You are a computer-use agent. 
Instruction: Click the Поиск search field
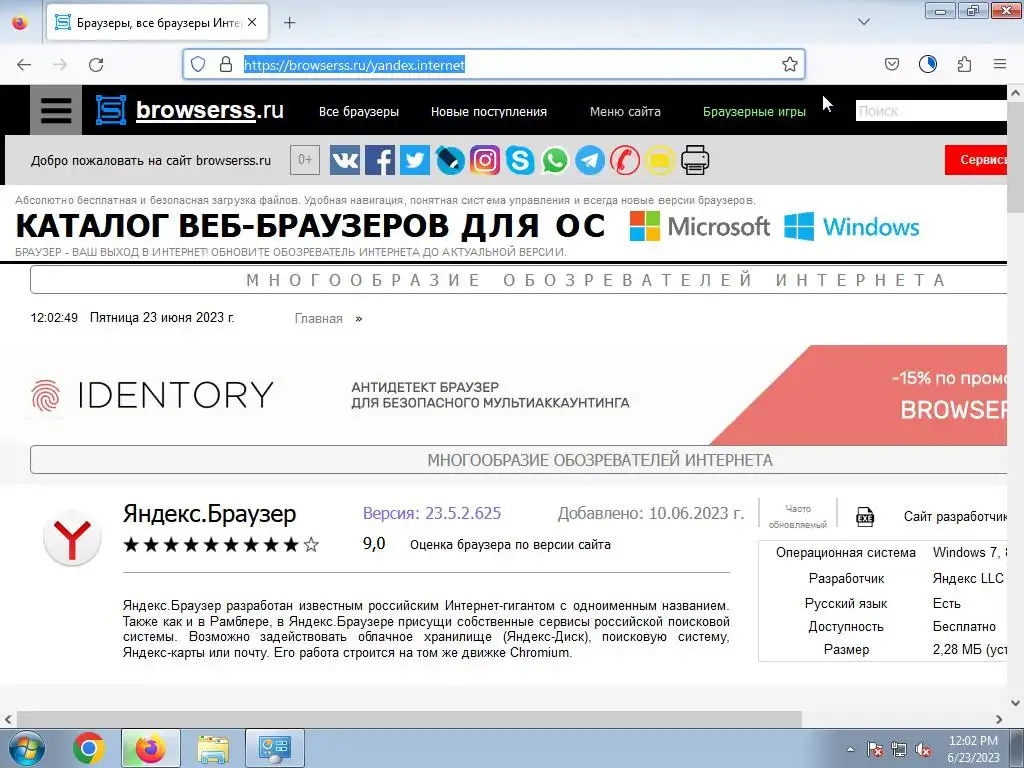931,111
